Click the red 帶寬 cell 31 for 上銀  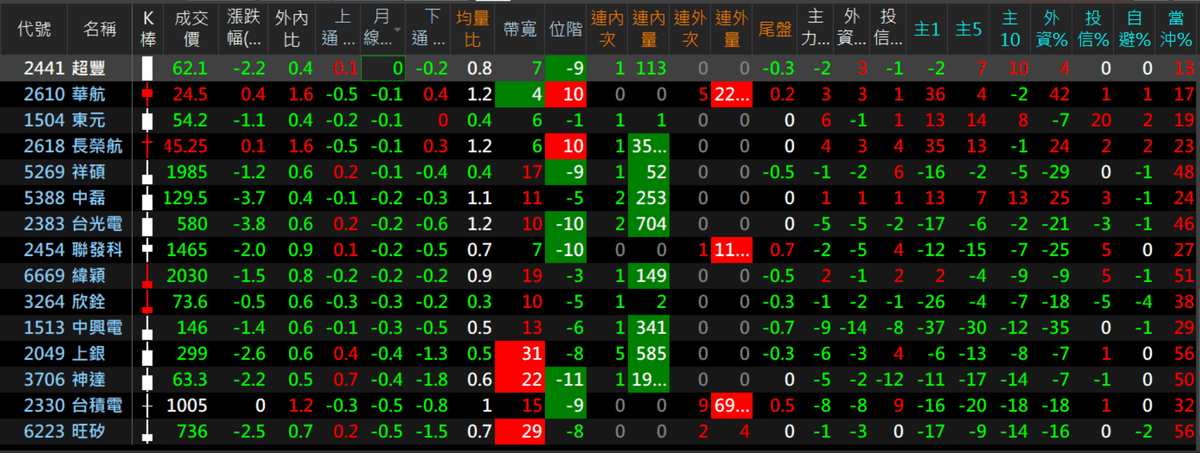click(x=519, y=353)
